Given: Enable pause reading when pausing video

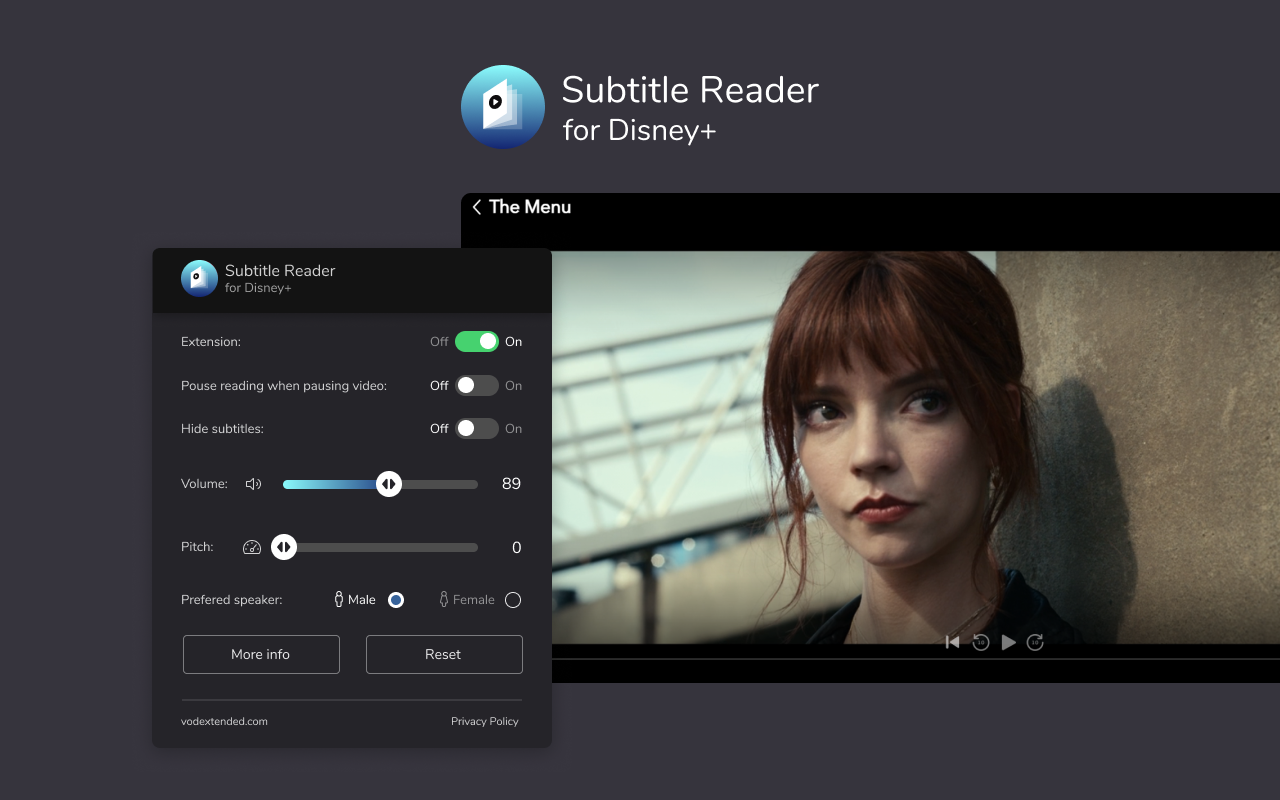Looking at the screenshot, I should coord(477,385).
